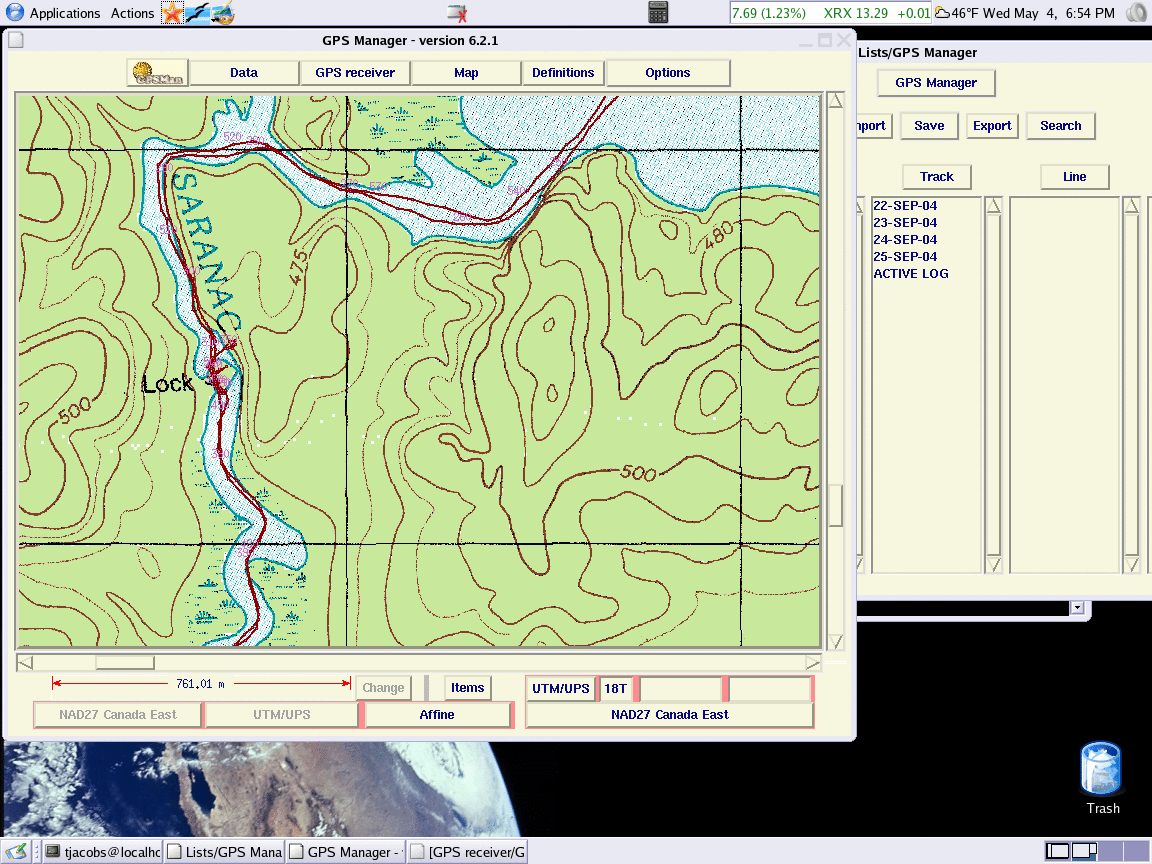Click the partially hidden Import button
1152x864 pixels.
coord(874,126)
